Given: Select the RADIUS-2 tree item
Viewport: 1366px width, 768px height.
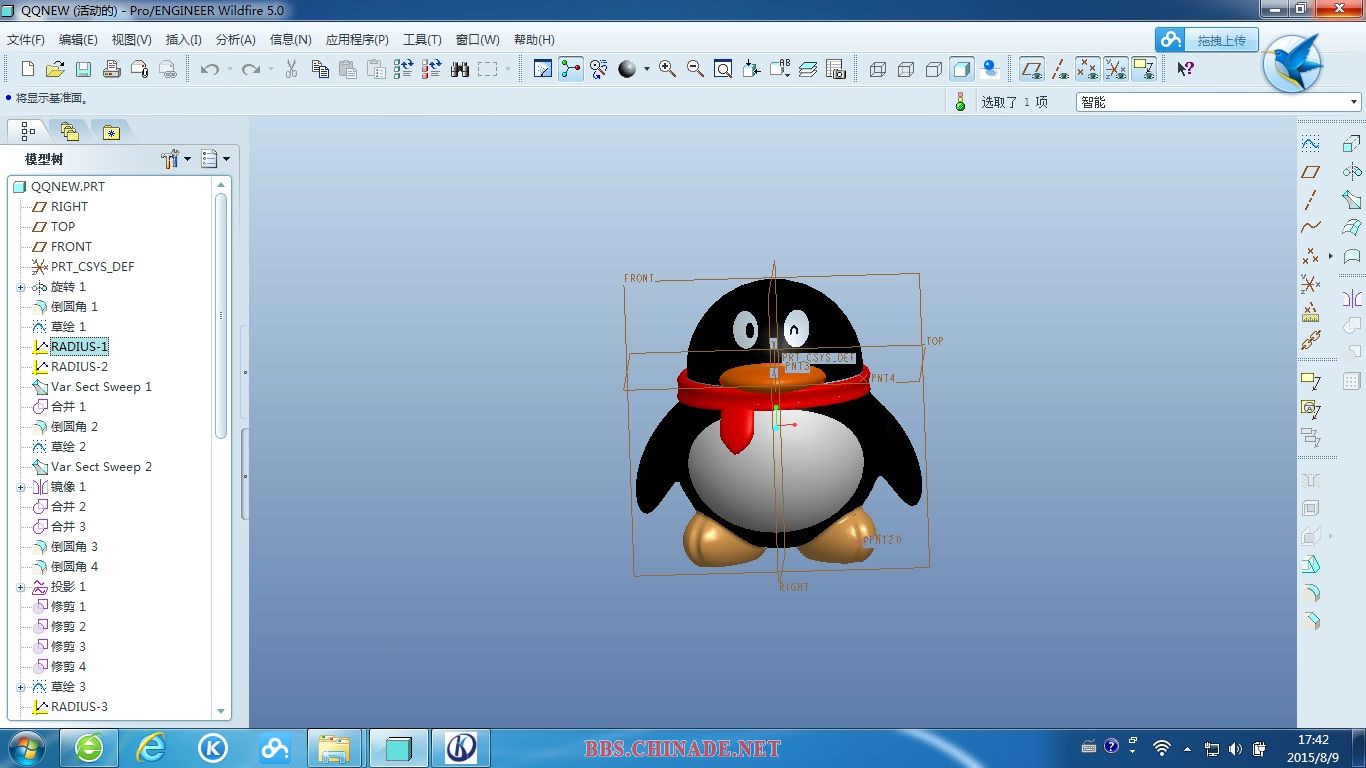Looking at the screenshot, I should (79, 367).
